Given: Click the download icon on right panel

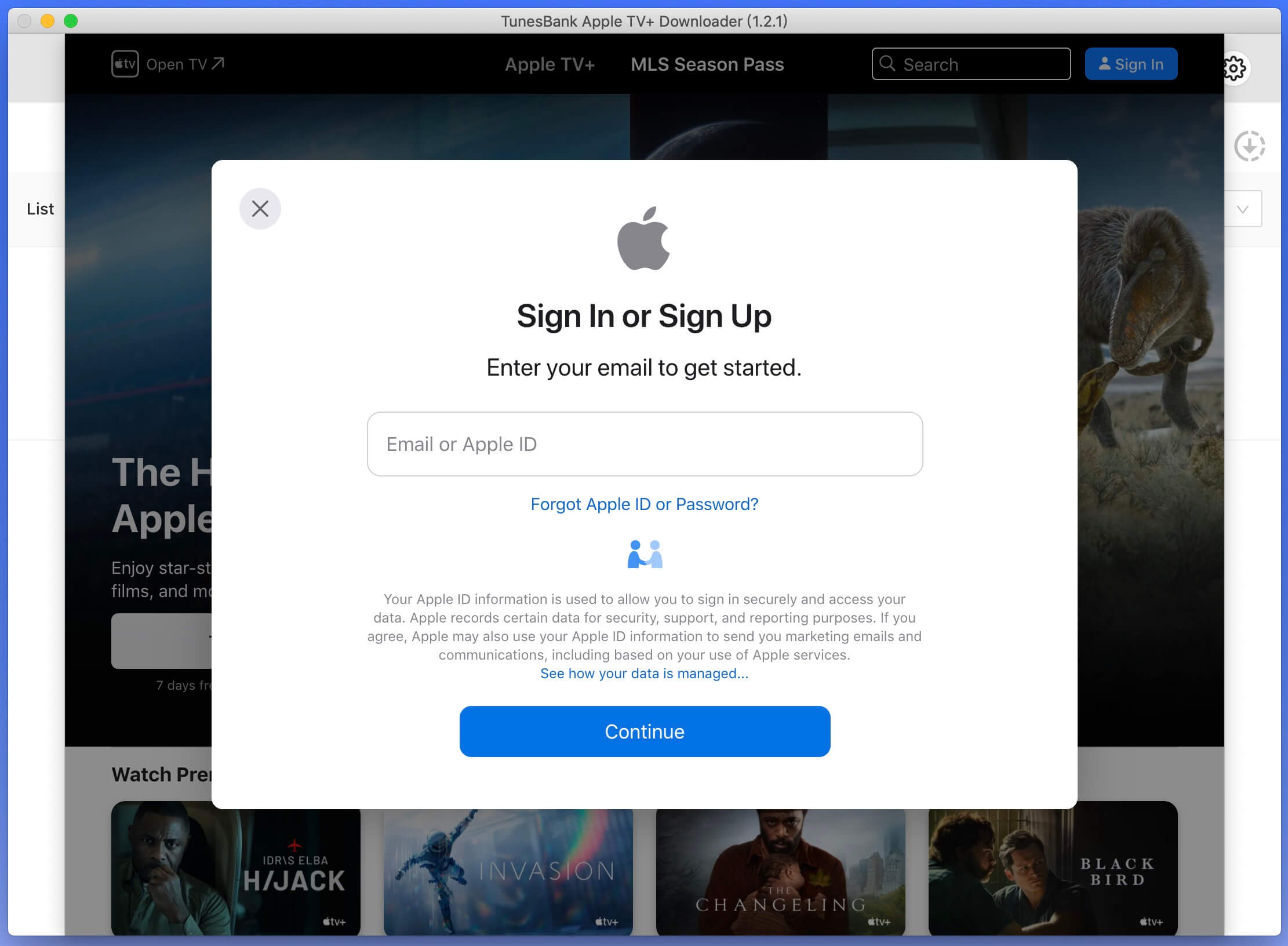Looking at the screenshot, I should pyautogui.click(x=1250, y=146).
